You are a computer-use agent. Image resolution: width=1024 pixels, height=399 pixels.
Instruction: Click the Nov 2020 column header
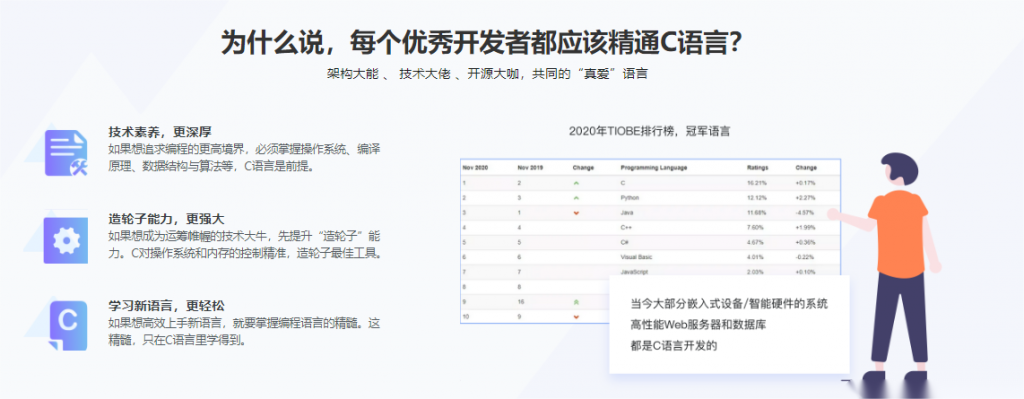click(475, 168)
